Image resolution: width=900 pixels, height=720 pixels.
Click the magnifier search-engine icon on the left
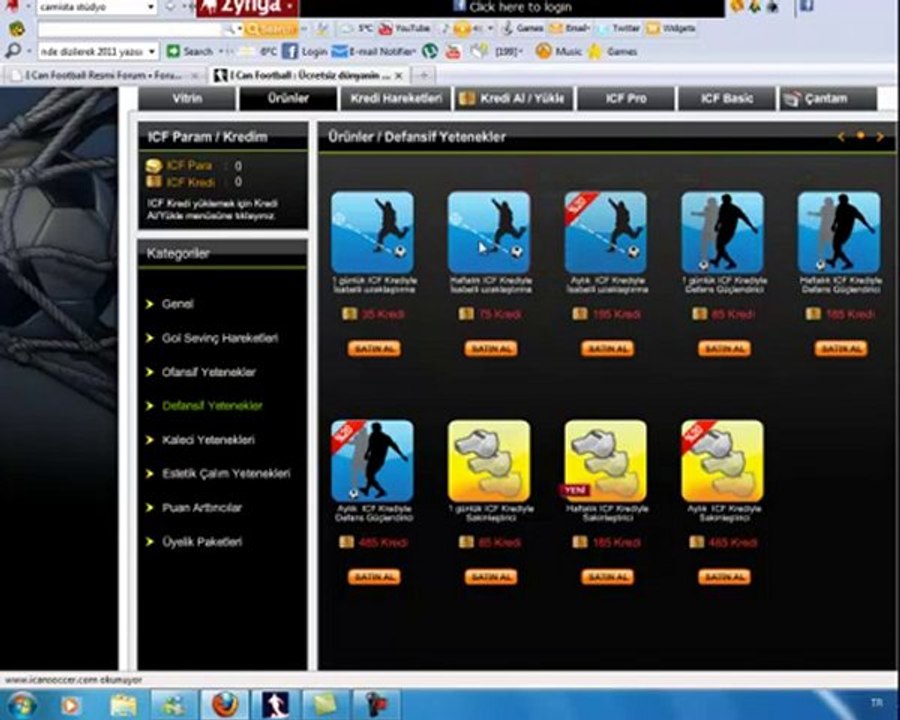[x=12, y=52]
